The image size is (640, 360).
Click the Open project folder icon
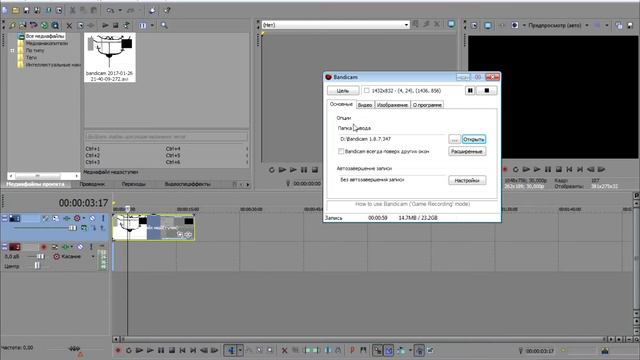click(x=16, y=10)
